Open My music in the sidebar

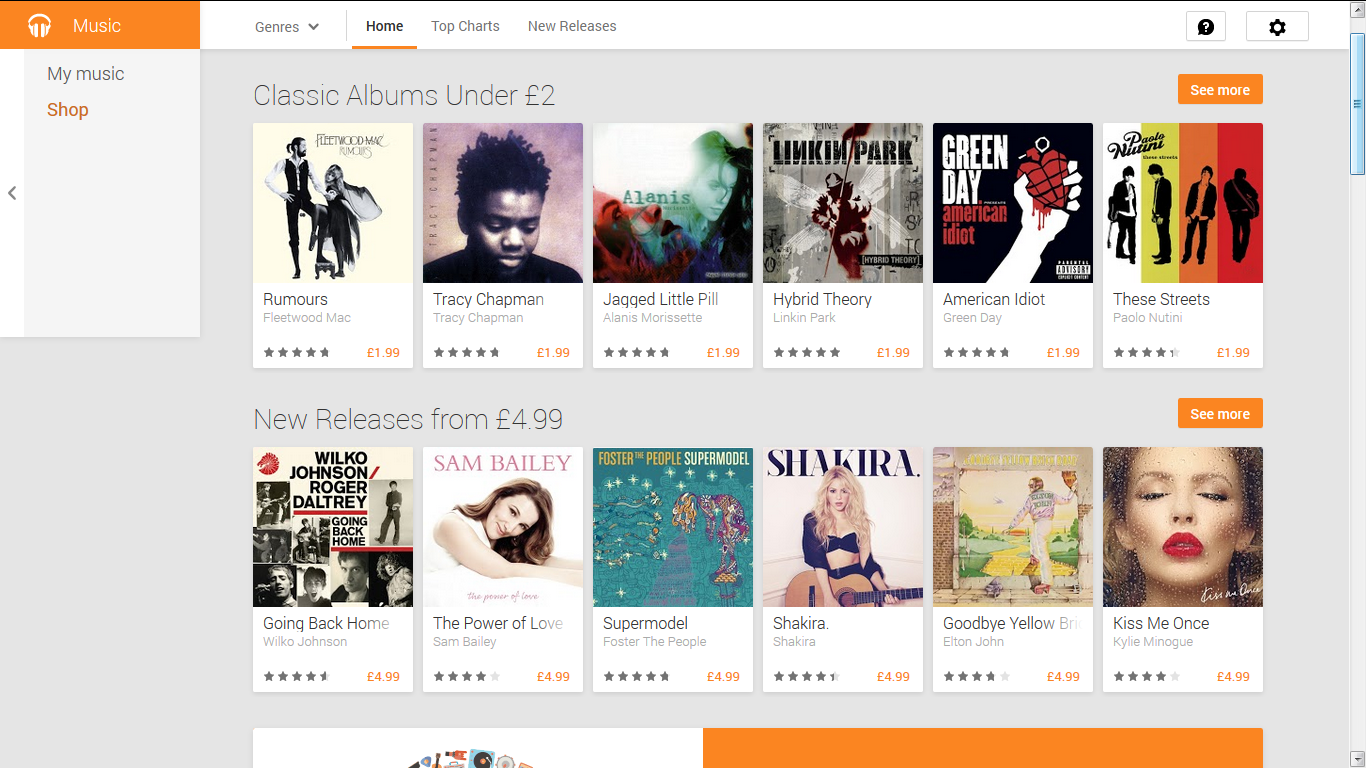click(x=86, y=74)
